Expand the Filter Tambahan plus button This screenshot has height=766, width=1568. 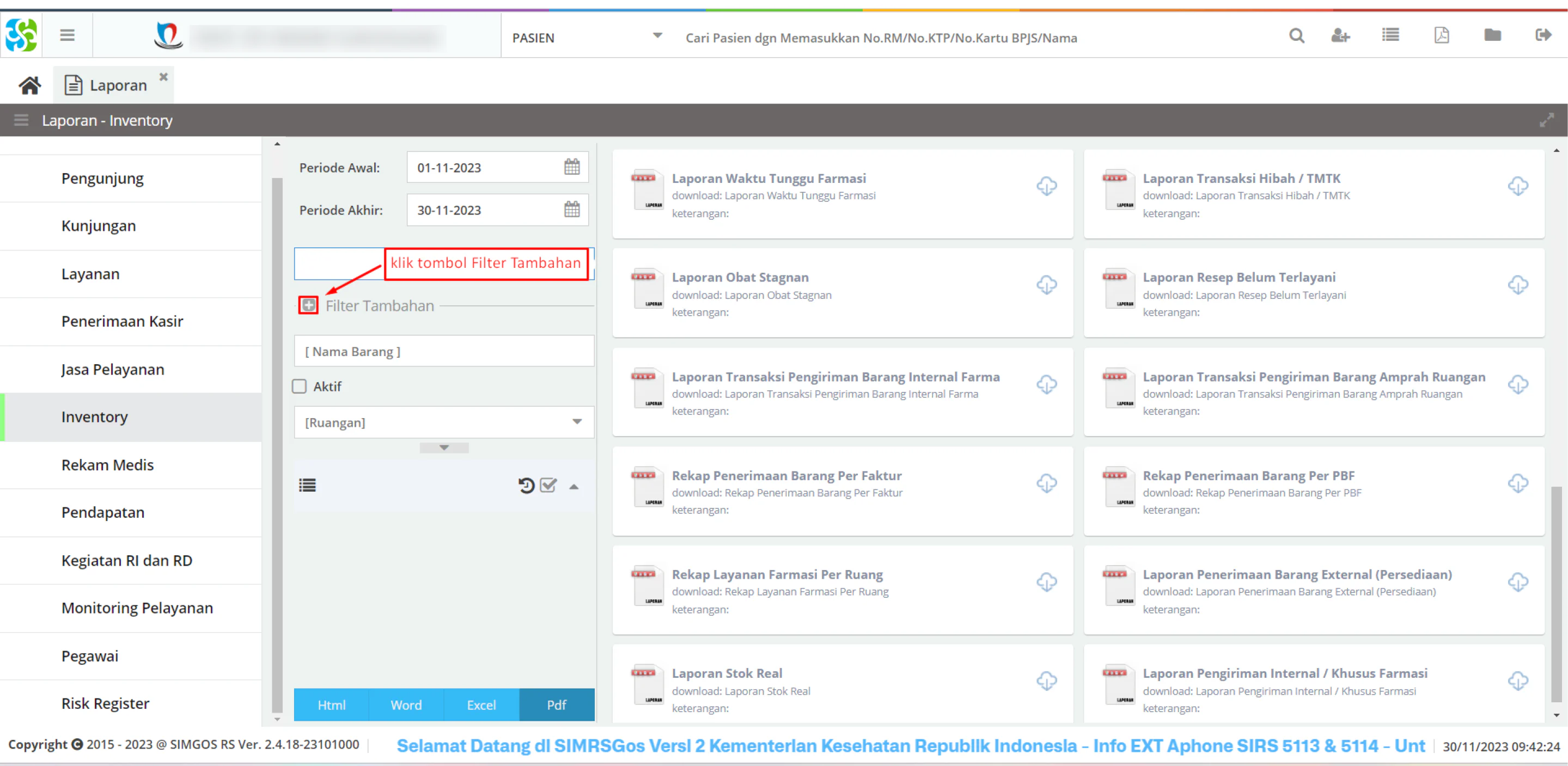(309, 305)
